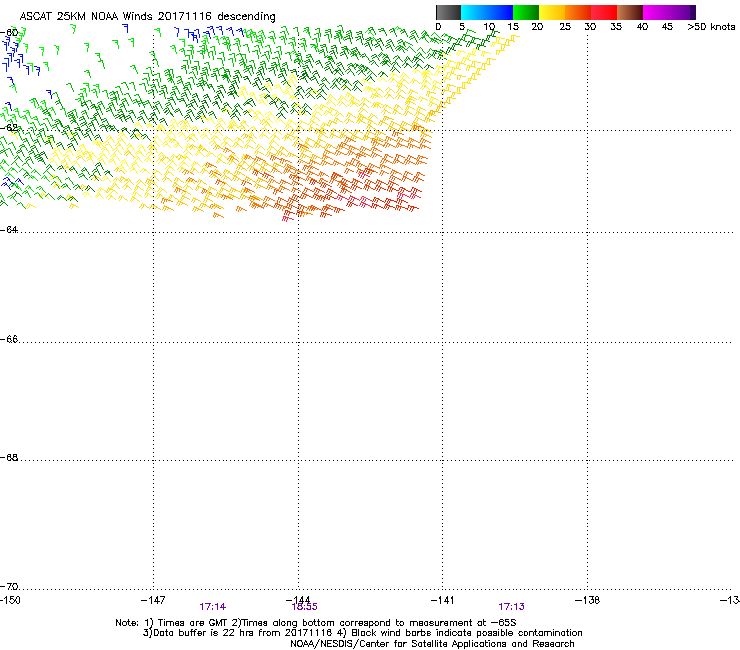The height and width of the screenshot is (650, 740).
Task: Click legend tick label '45'
Action: [x=667, y=27]
